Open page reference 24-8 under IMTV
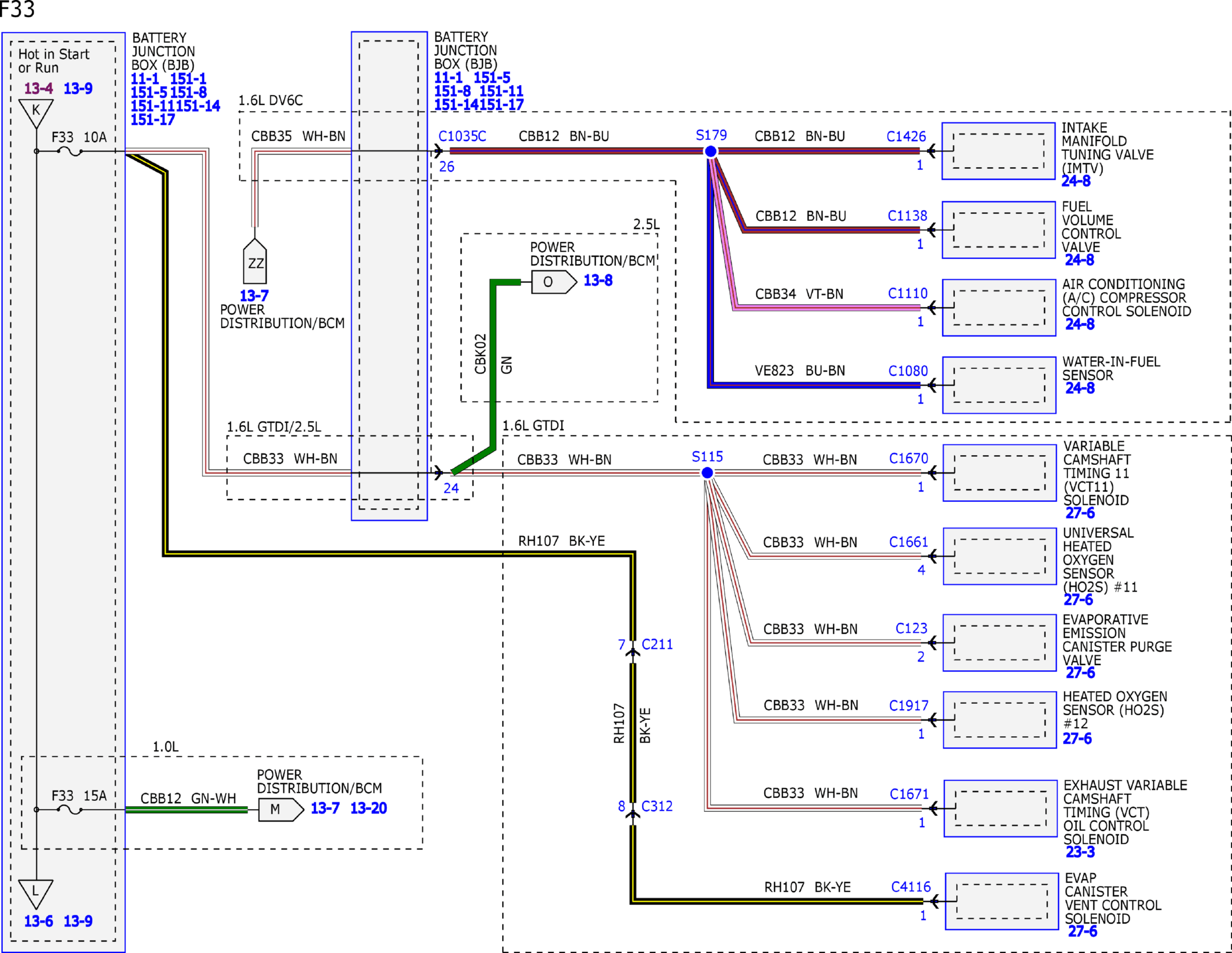The height and width of the screenshot is (953, 1232). (1076, 181)
